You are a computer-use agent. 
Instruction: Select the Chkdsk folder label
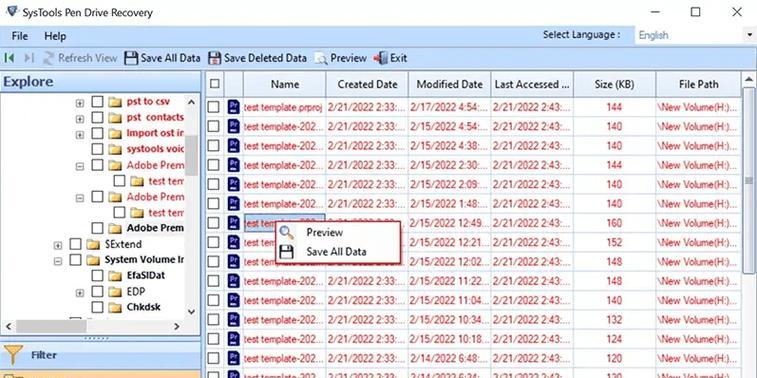144,307
